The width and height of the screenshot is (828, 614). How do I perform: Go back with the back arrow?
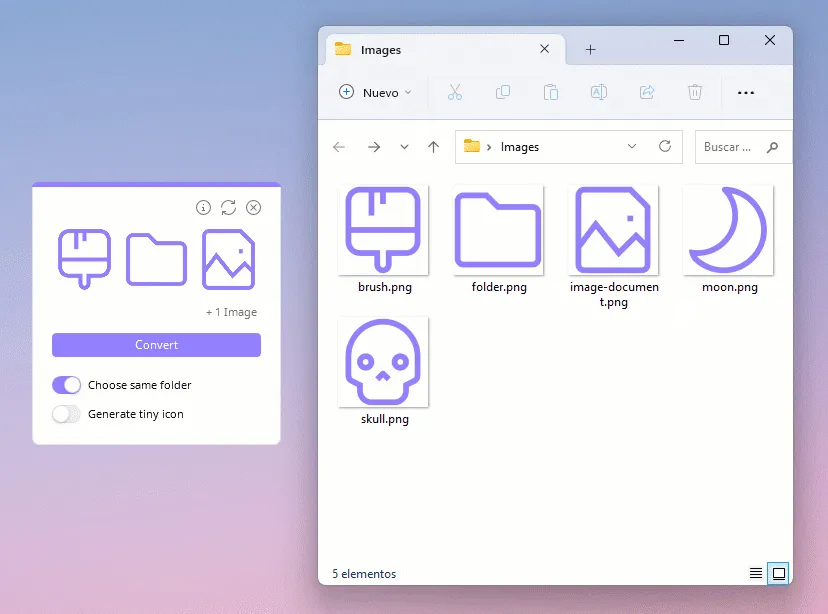tap(339, 146)
